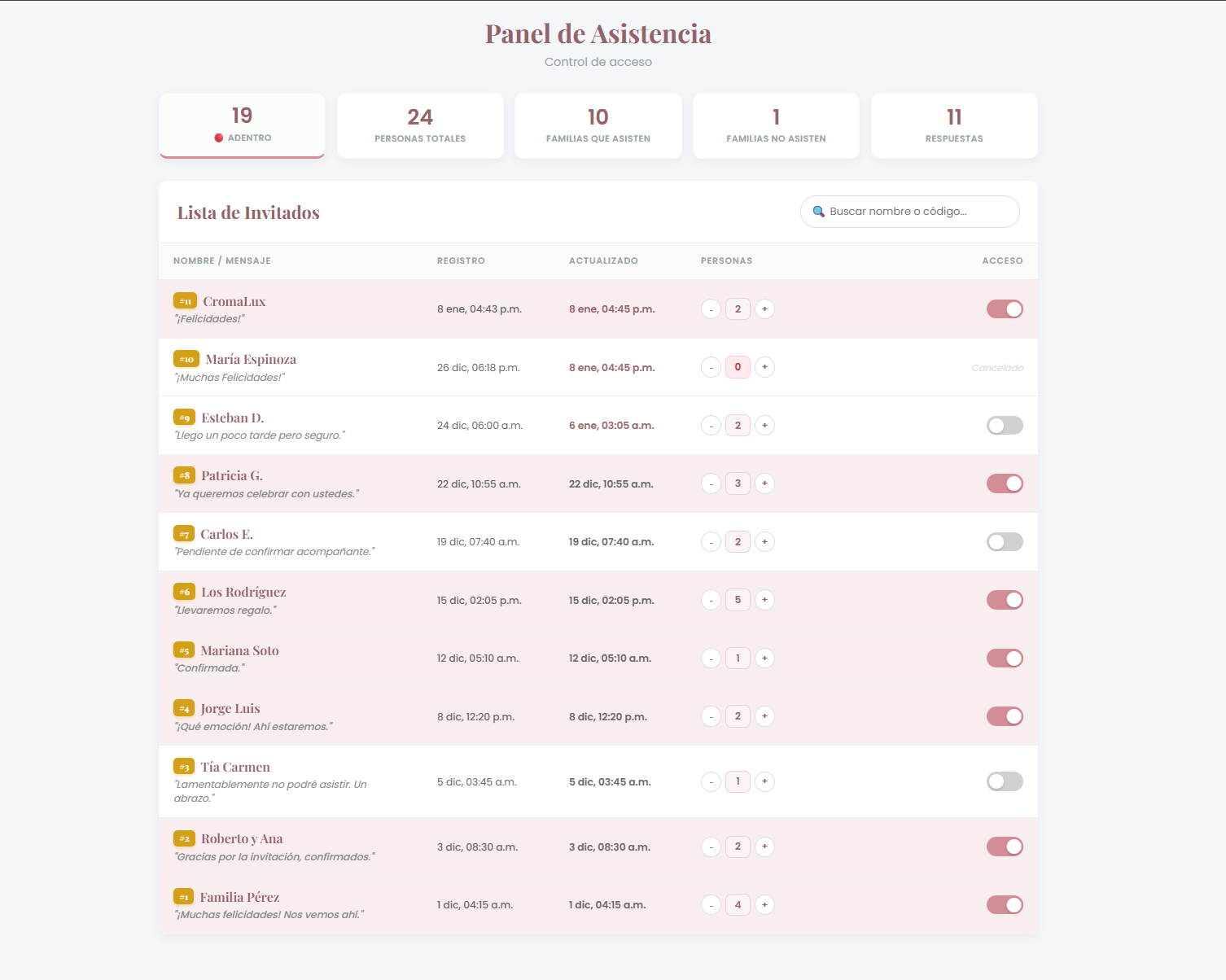Add one person to María Espinoza
Viewport: 1226px width, 980px height.
[764, 367]
